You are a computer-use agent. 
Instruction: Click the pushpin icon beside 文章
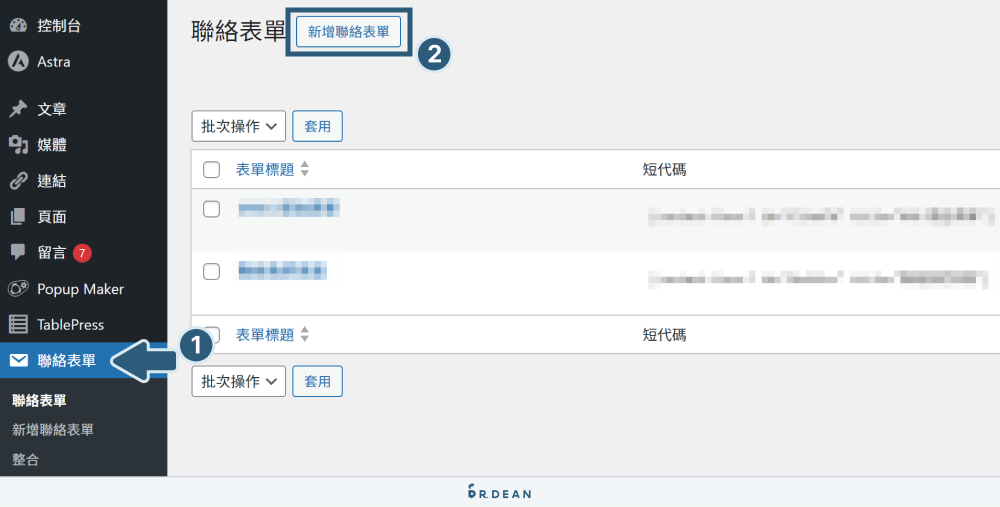18,109
